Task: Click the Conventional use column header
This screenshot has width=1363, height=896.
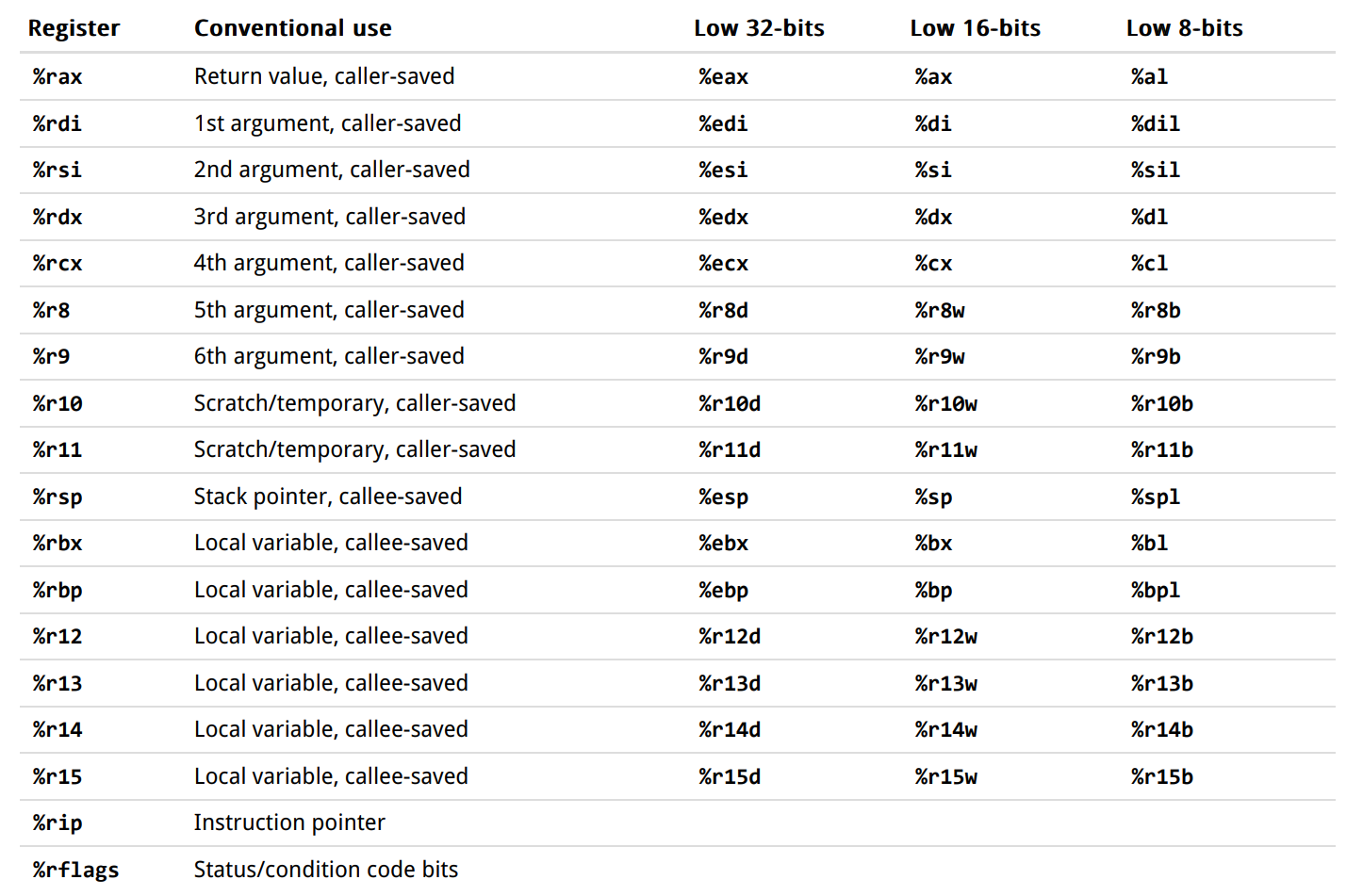Action: coord(292,28)
